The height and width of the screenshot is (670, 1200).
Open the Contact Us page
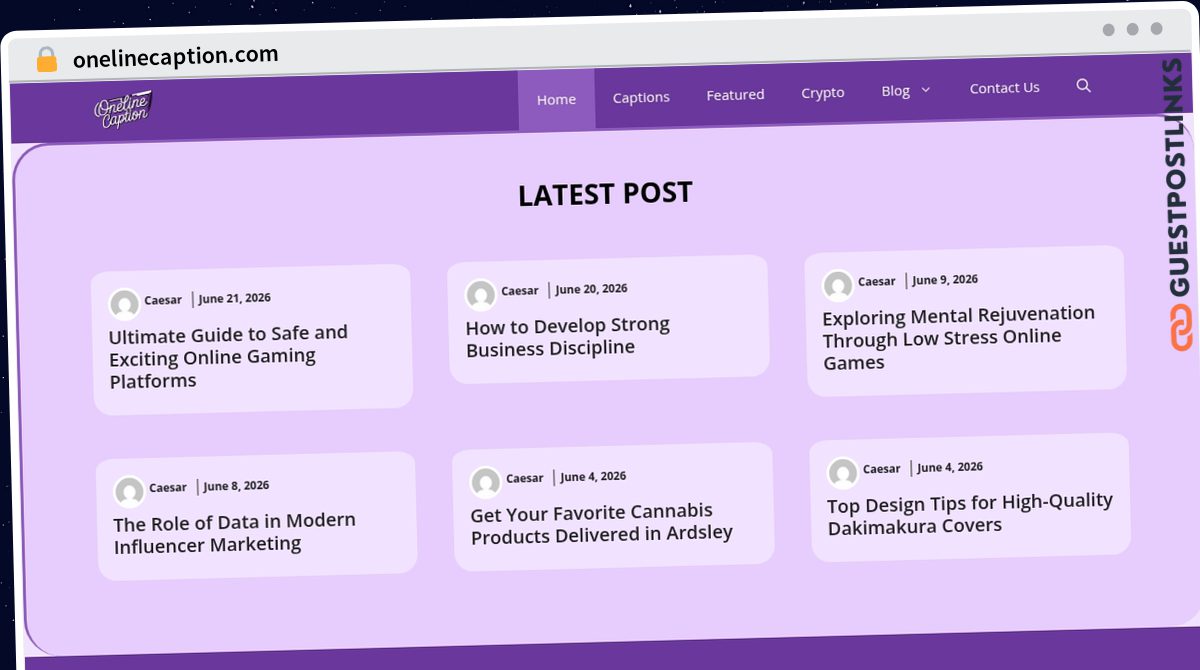(x=1005, y=88)
